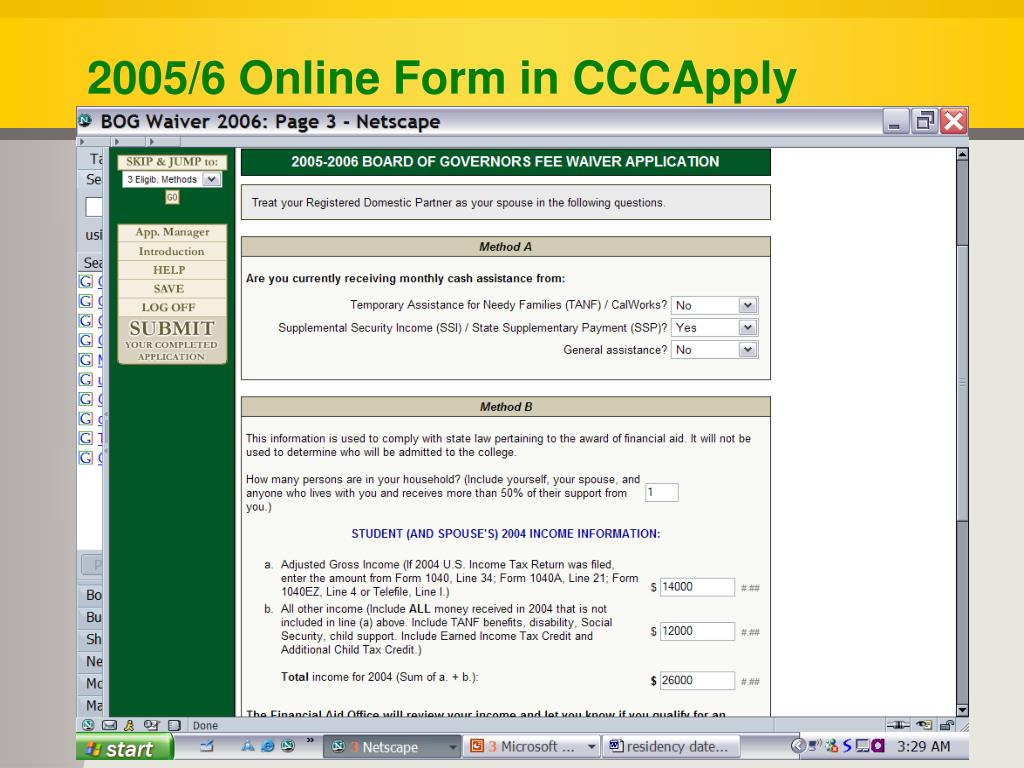The image size is (1024, 768).
Task: Launch Netscape from quick launch icon
Action: click(x=287, y=746)
